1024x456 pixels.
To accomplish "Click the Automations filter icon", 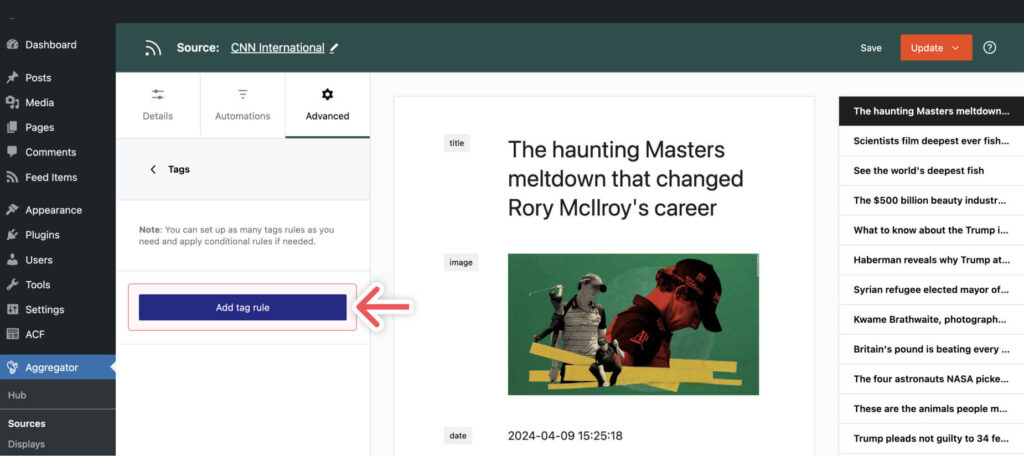I will (x=242, y=95).
